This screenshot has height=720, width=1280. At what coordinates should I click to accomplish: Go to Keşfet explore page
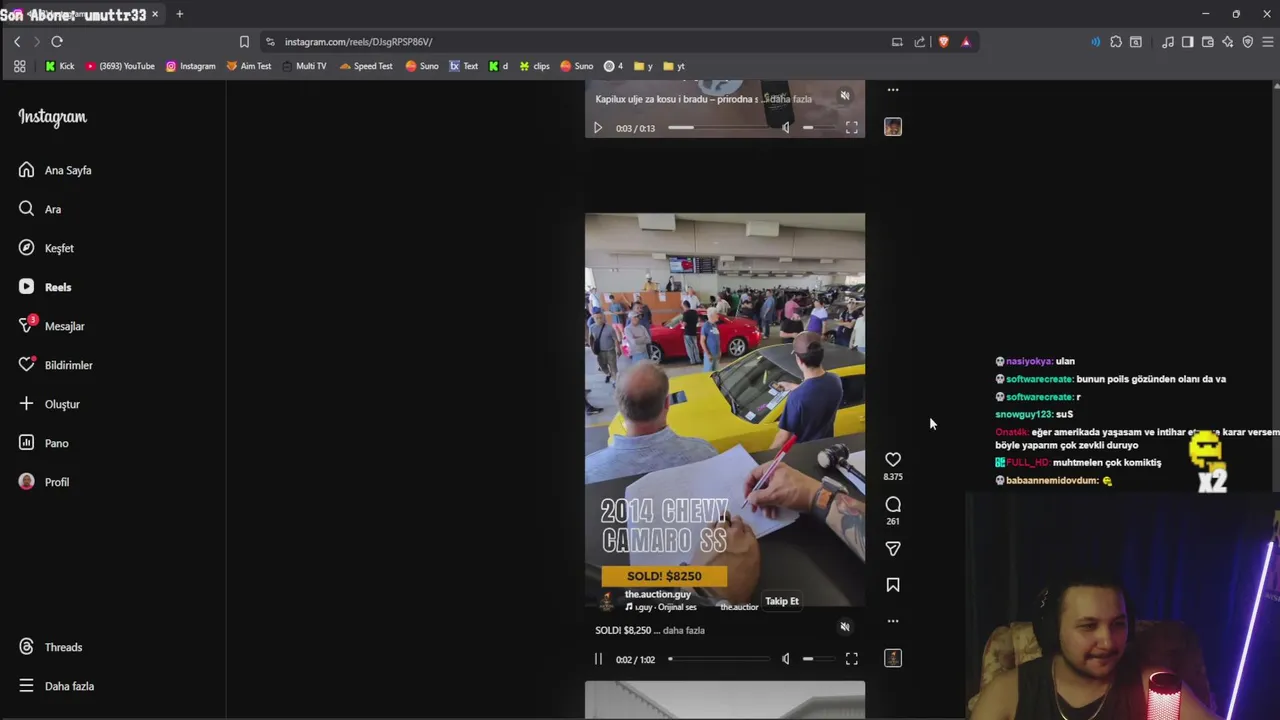coord(46,248)
